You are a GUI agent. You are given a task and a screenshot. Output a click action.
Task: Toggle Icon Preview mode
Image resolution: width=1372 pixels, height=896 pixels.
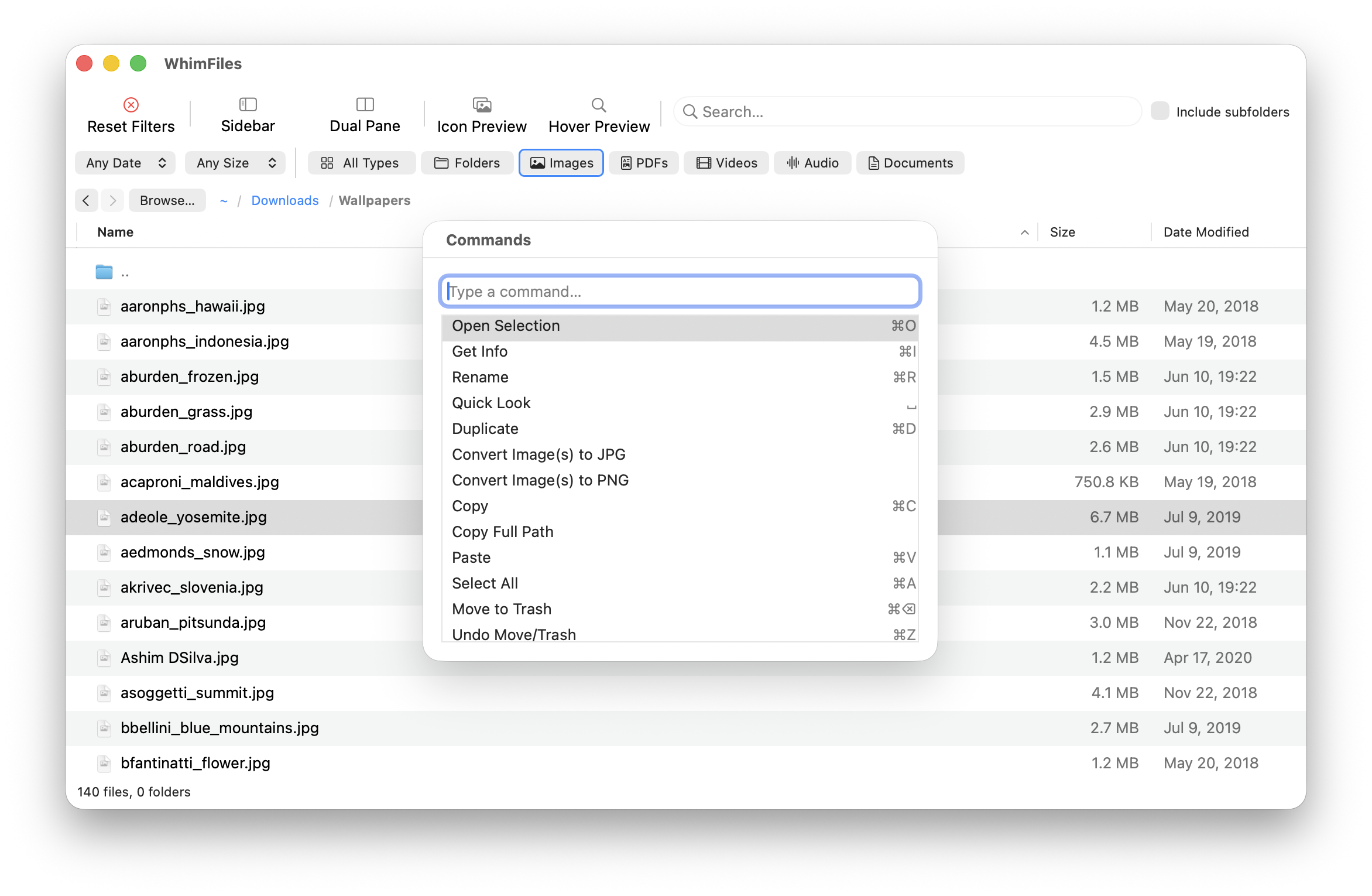[x=482, y=105]
